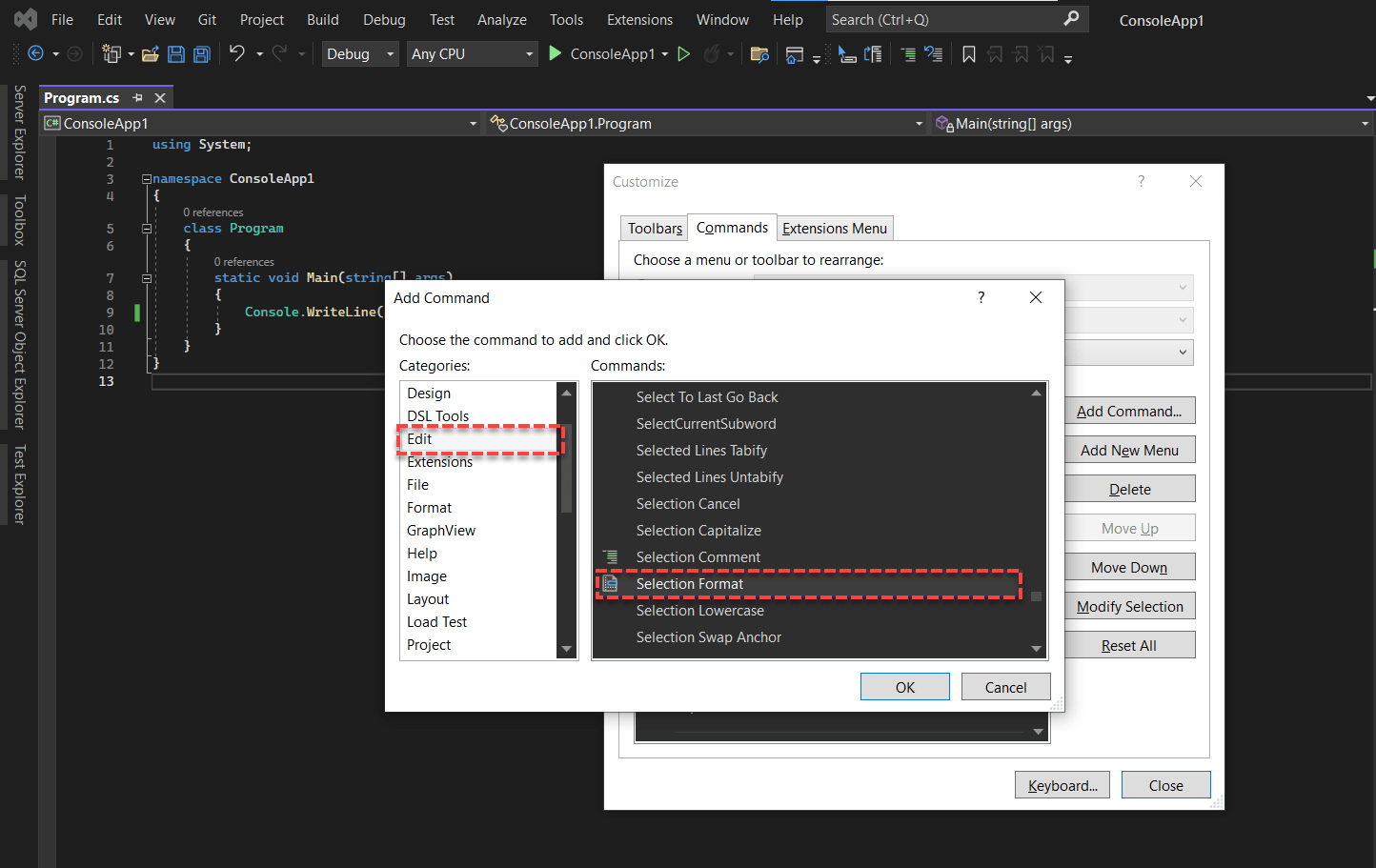This screenshot has height=868, width=1376.
Task: Click the Add New Menu button
Action: tap(1129, 450)
